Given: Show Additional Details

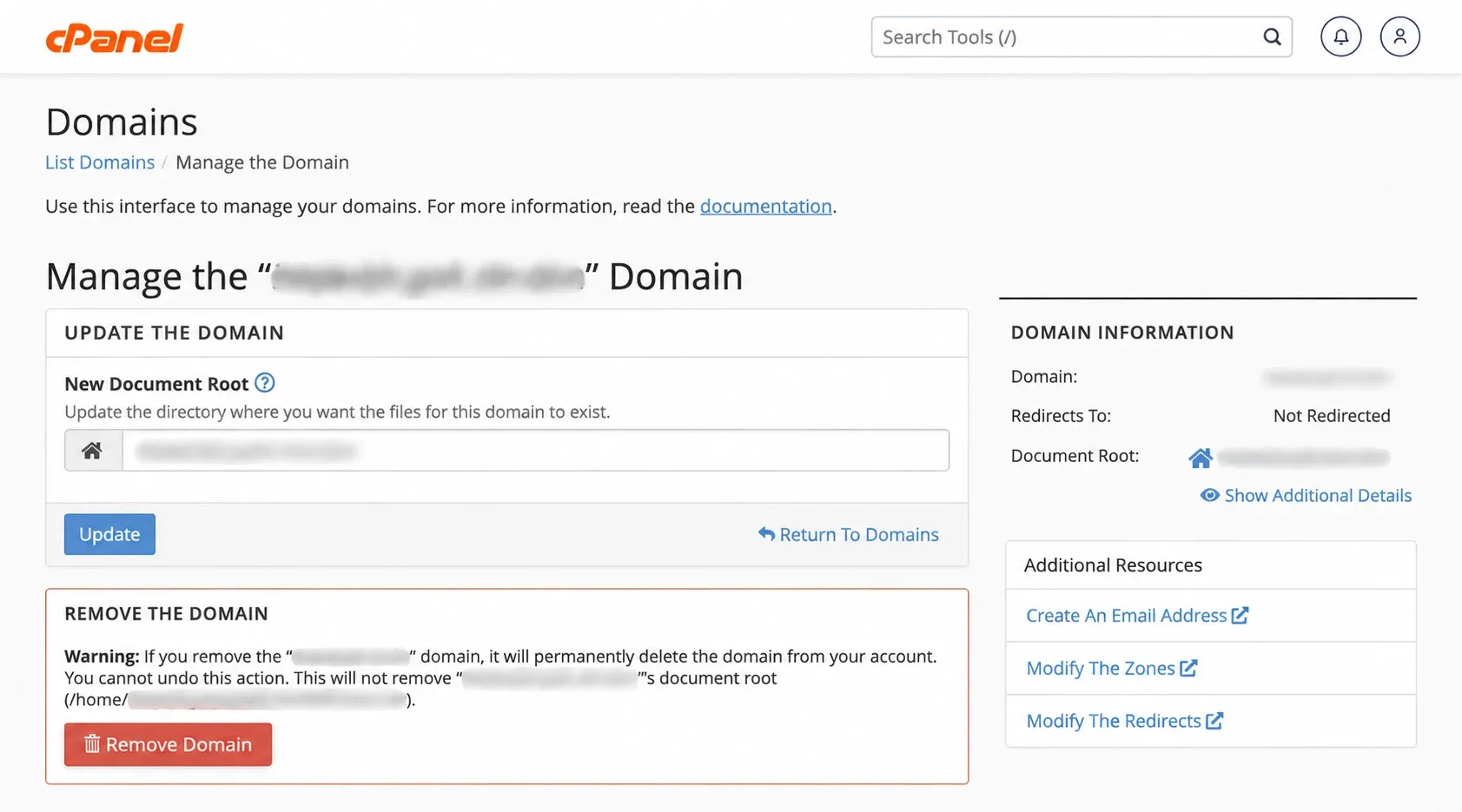Looking at the screenshot, I should pos(1306,495).
